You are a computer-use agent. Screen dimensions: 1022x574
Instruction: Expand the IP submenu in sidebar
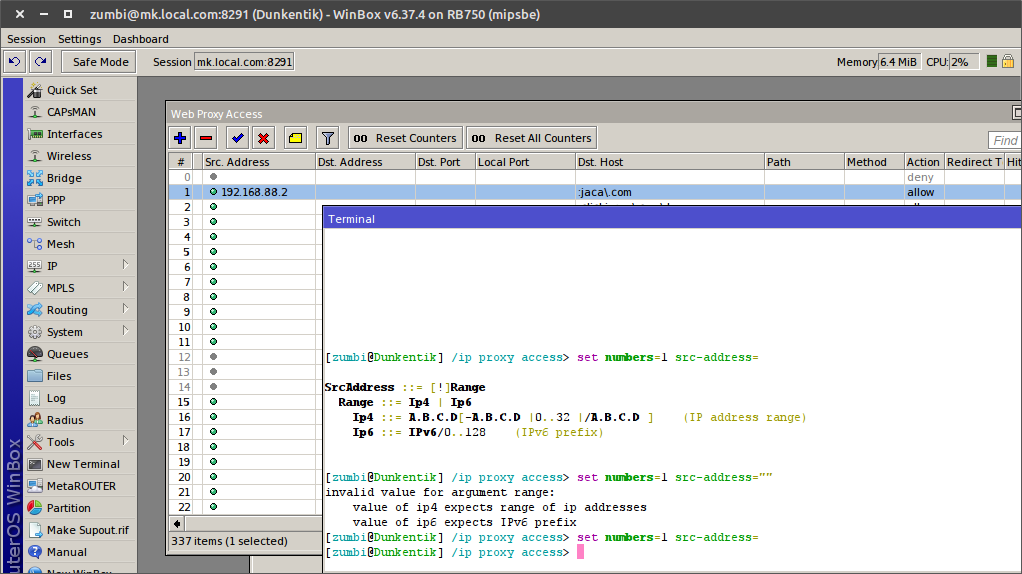[80, 266]
